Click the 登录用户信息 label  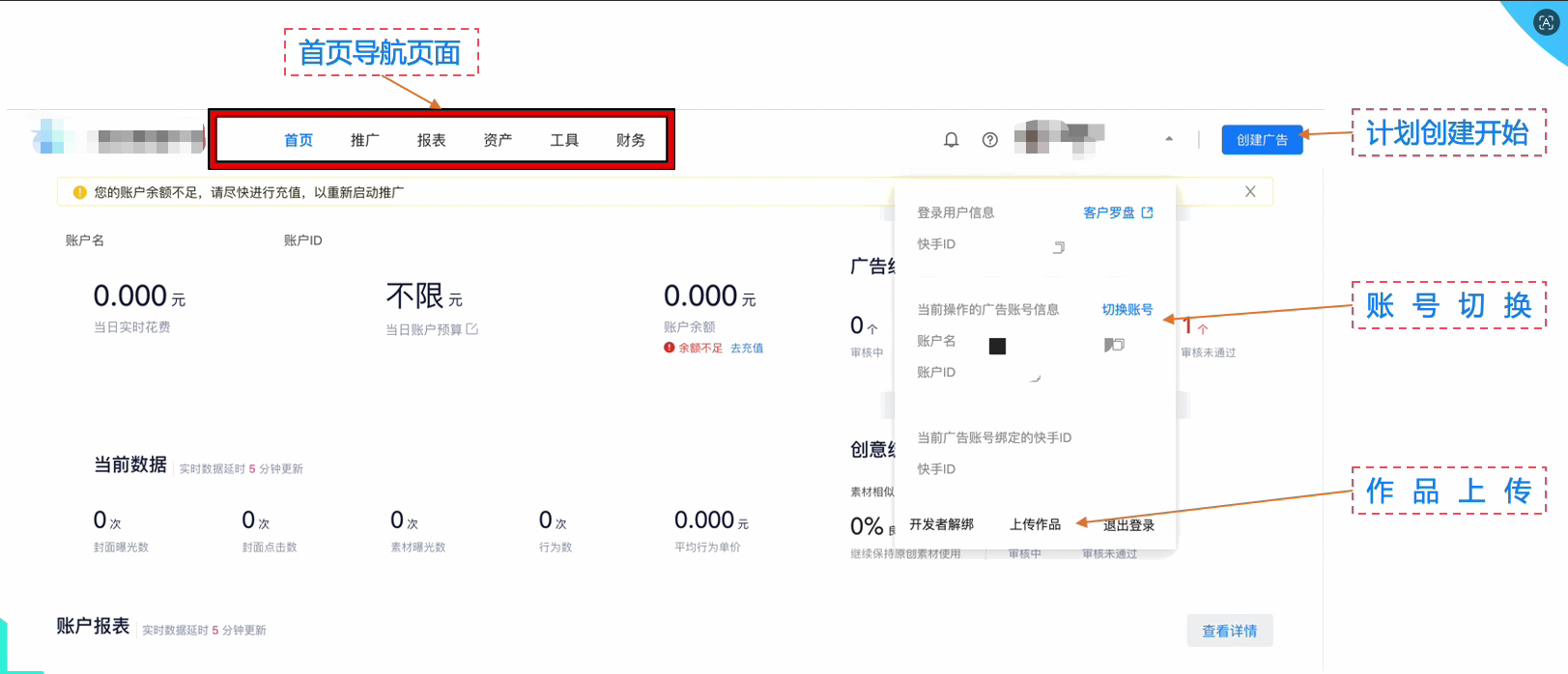[955, 212]
